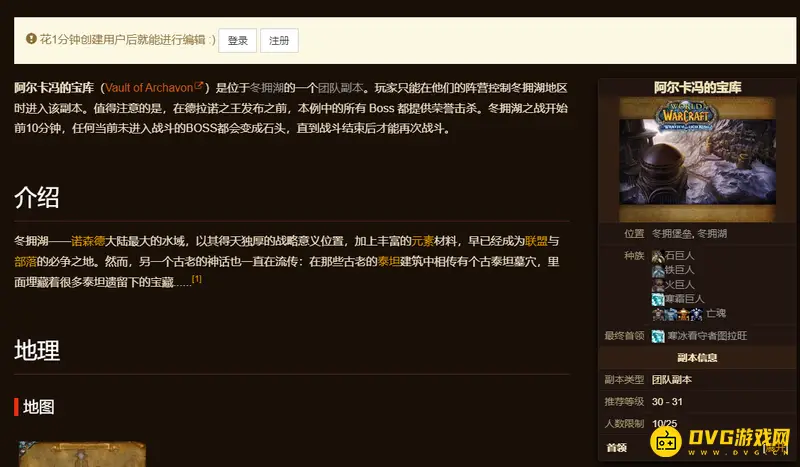Click the 团队副本 value in infobox
The height and width of the screenshot is (467, 800).
[x=672, y=380]
